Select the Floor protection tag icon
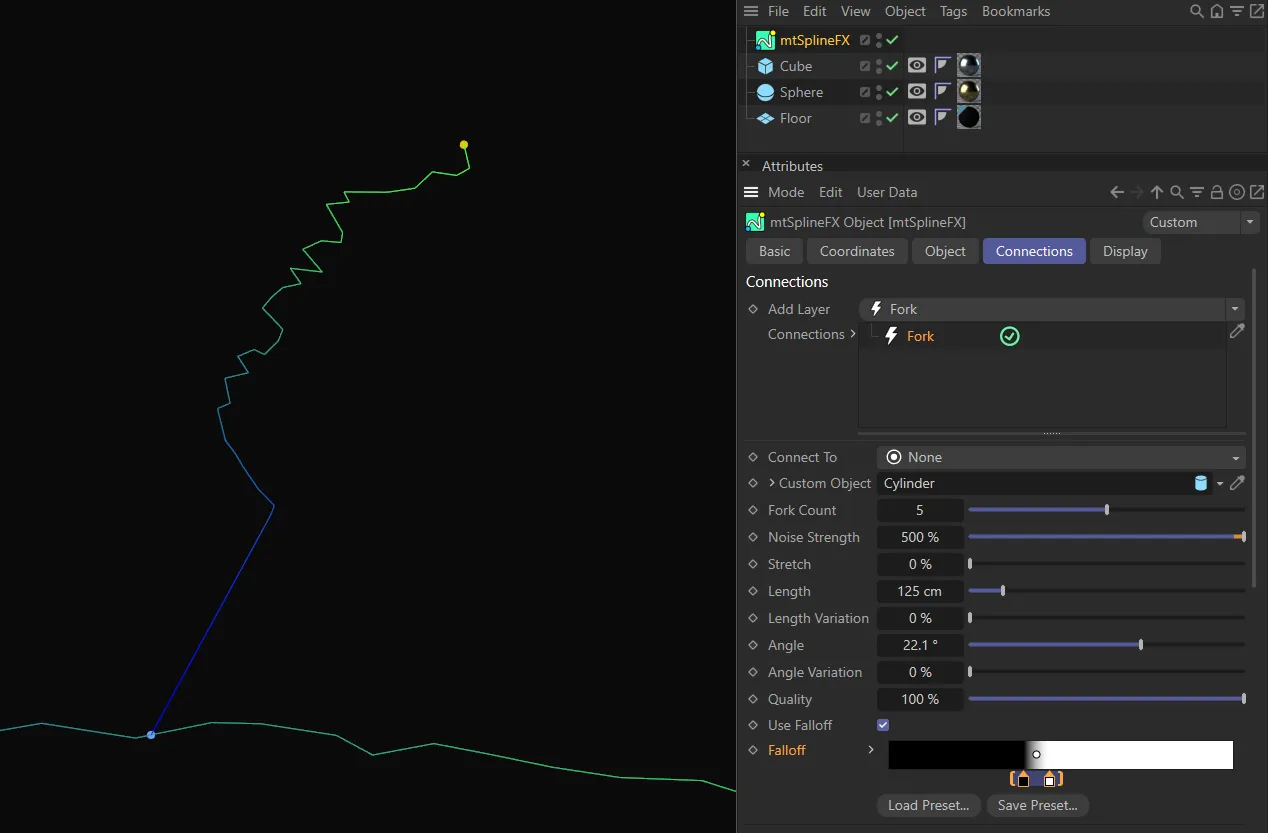The width and height of the screenshot is (1268, 833). [942, 118]
